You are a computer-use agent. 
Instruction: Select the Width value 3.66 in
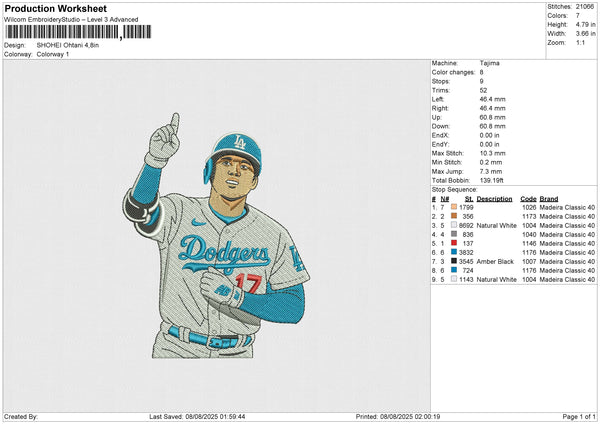585,34
